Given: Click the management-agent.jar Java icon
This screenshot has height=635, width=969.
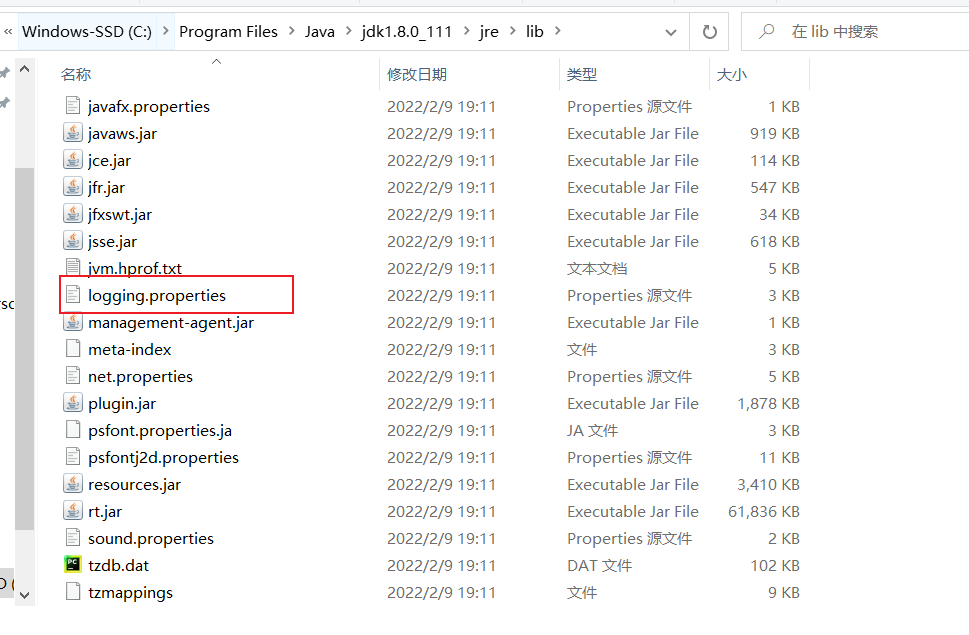Looking at the screenshot, I should tap(73, 322).
